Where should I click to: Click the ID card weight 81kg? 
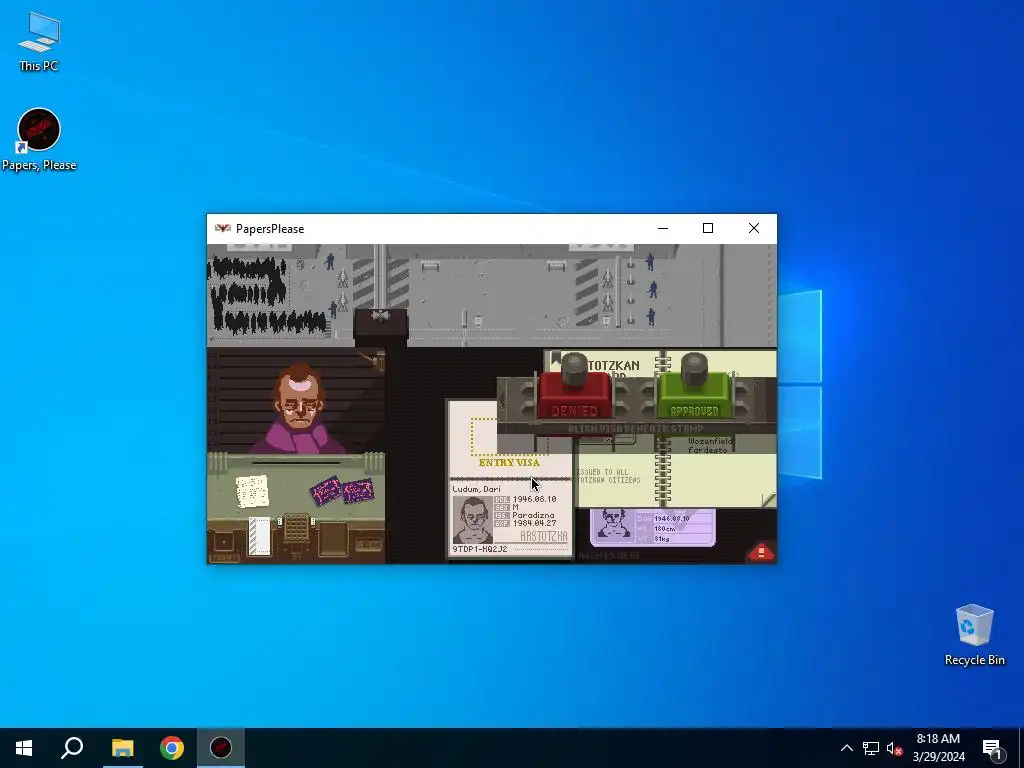(662, 538)
